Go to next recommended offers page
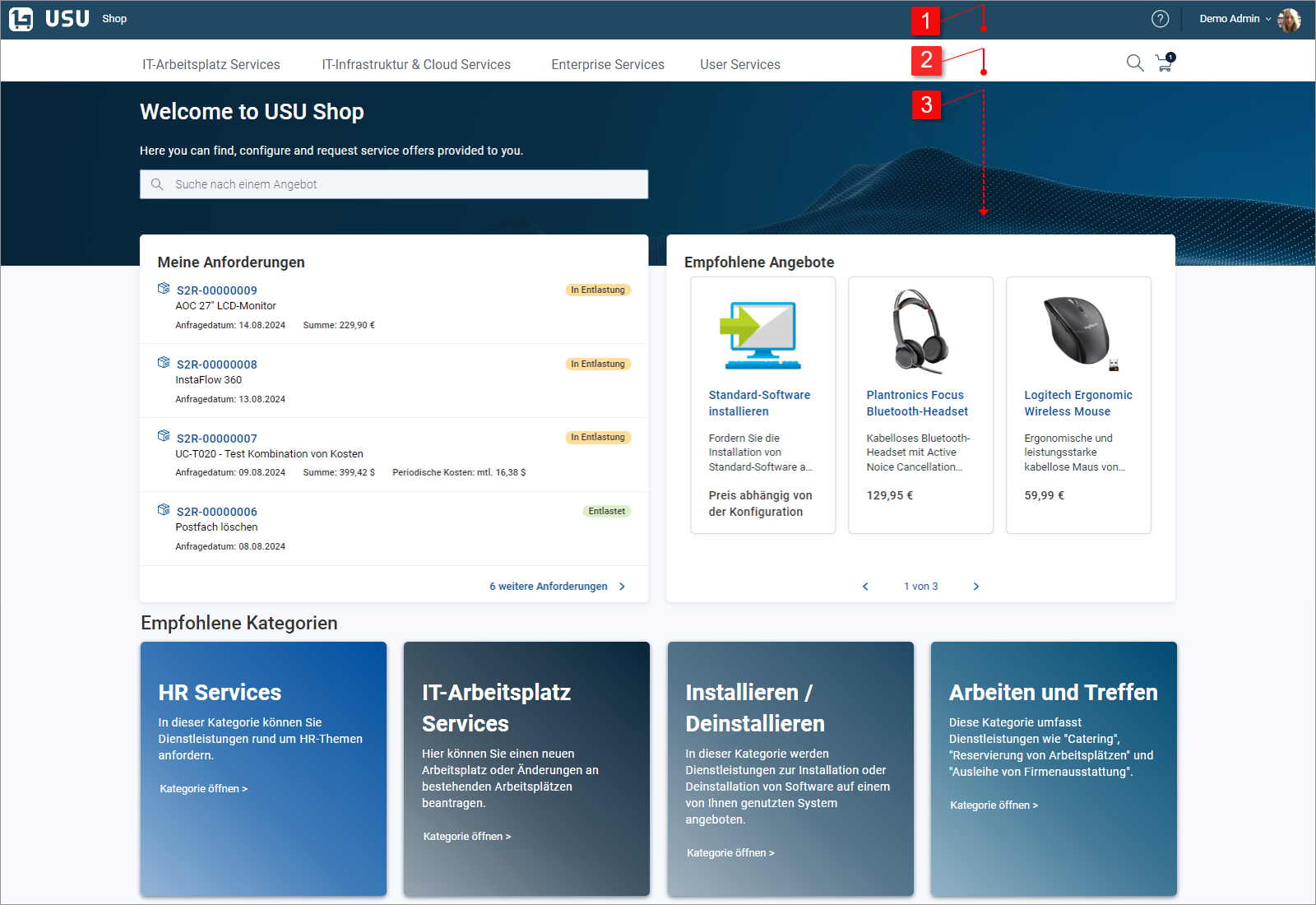This screenshot has height=905, width=1316. click(976, 587)
